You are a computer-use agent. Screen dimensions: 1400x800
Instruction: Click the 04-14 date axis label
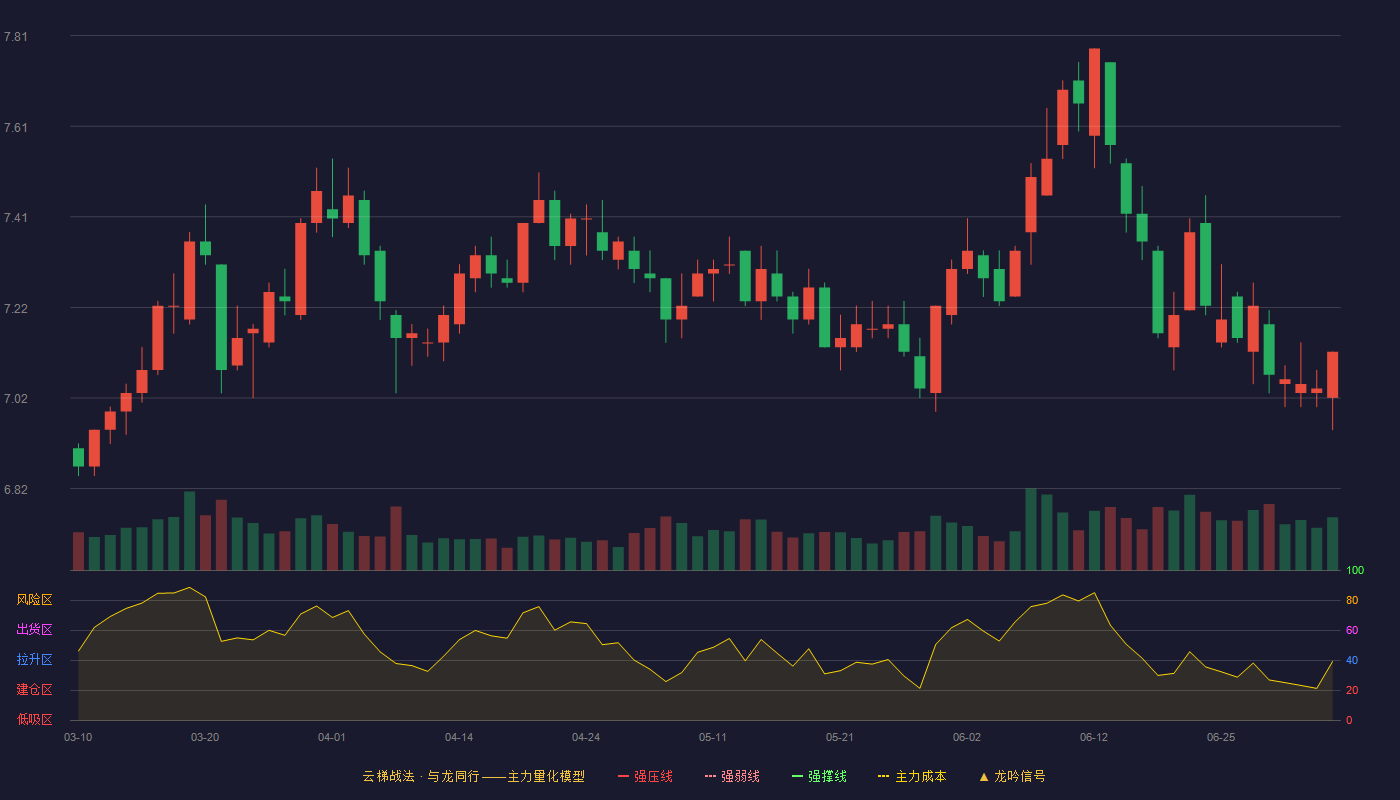click(459, 737)
